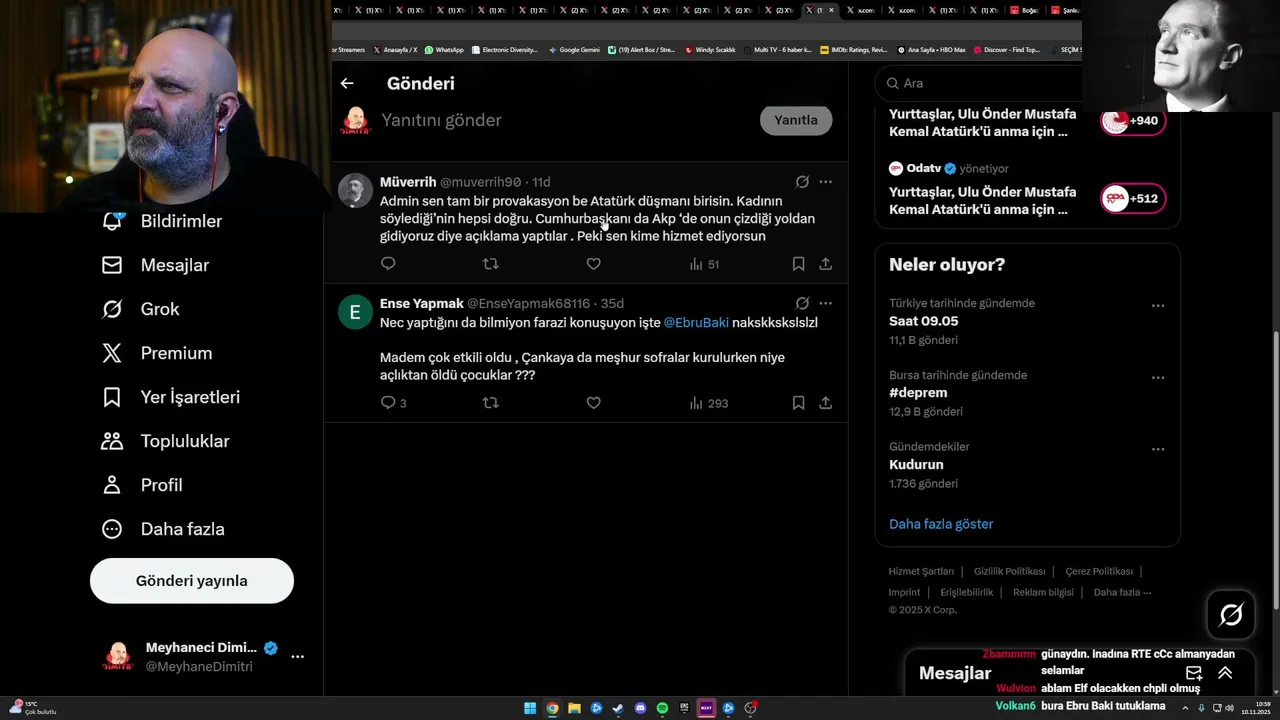The height and width of the screenshot is (720, 1280).
Task: Click Daha fazla göster link
Action: pos(941,524)
